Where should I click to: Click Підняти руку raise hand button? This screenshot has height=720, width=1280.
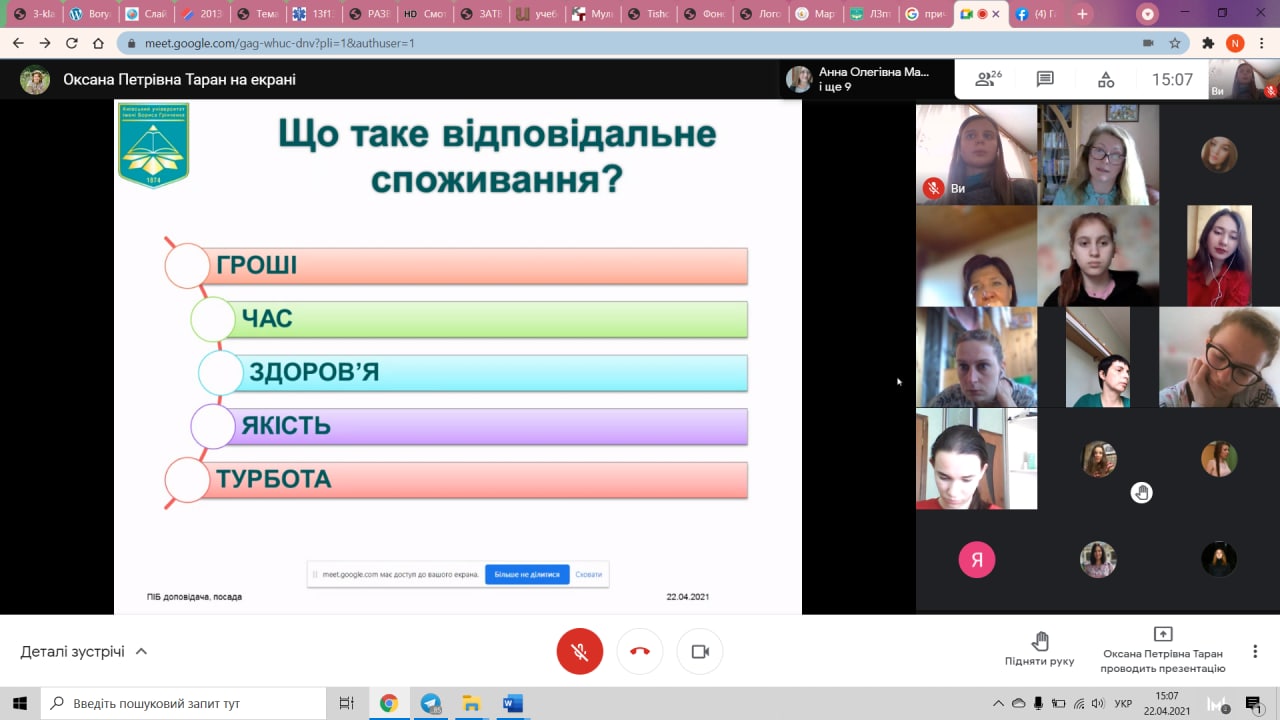(1039, 649)
